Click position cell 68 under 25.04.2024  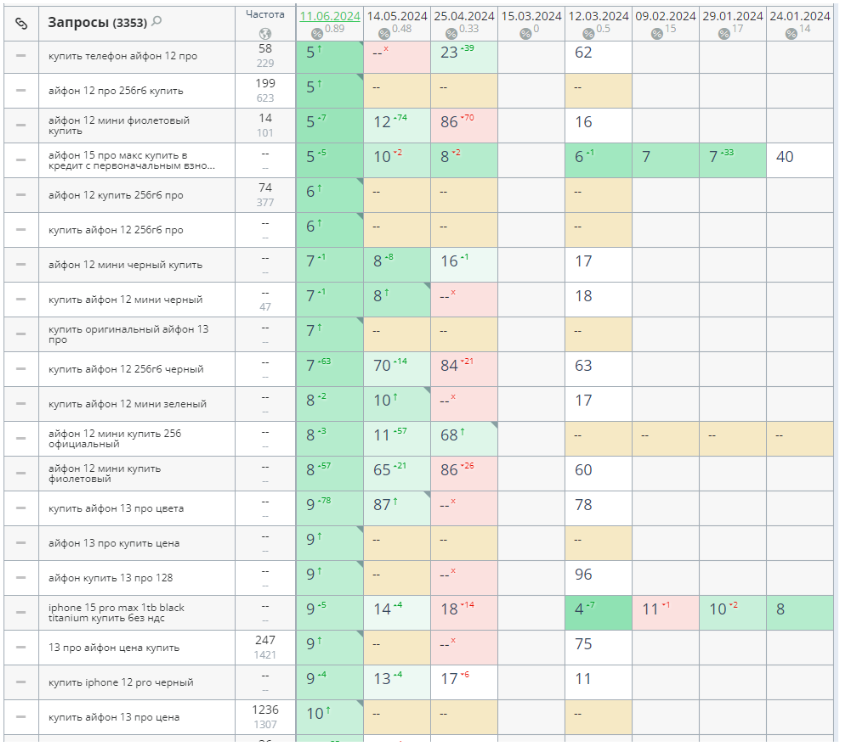coord(464,439)
